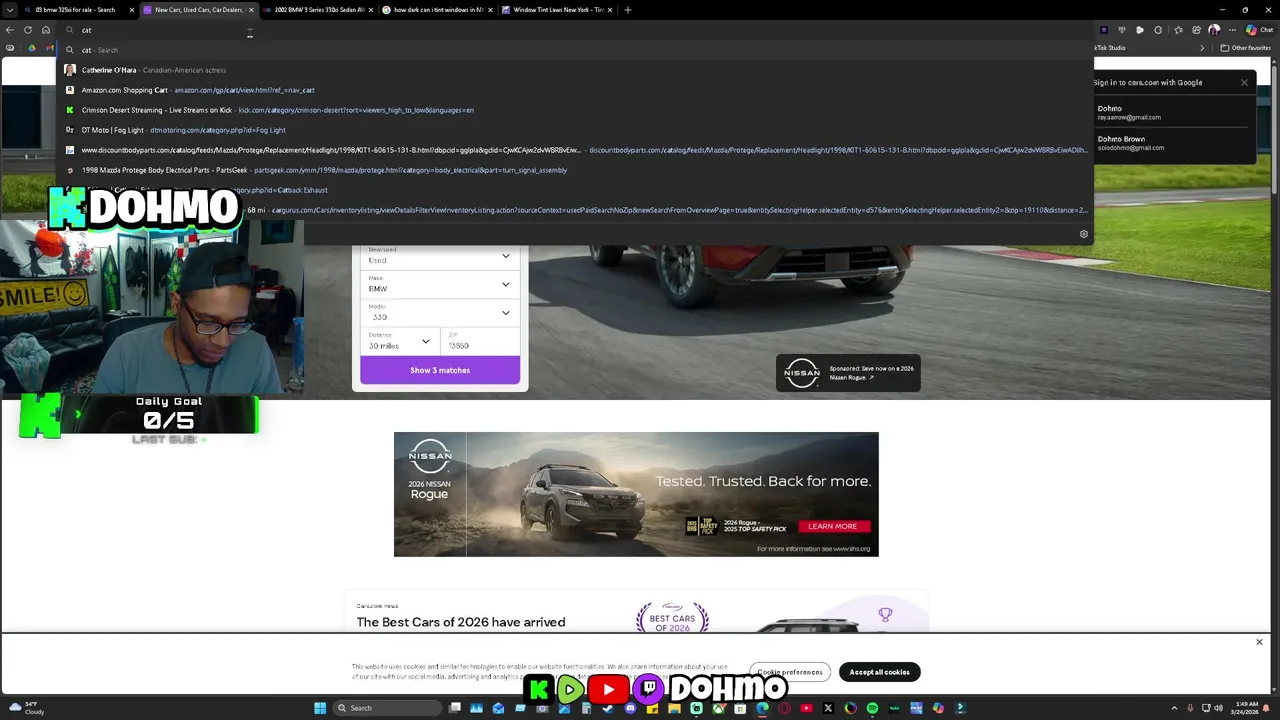Open the browser home icon
The height and width of the screenshot is (720, 1280).
click(x=46, y=30)
